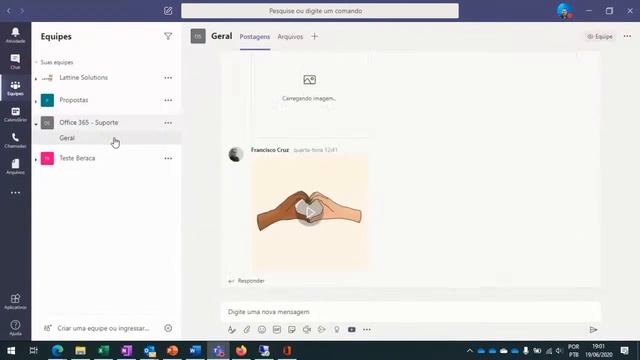This screenshot has width=640, height=360.
Task: Open Chat in the left rail
Action: tap(15, 61)
